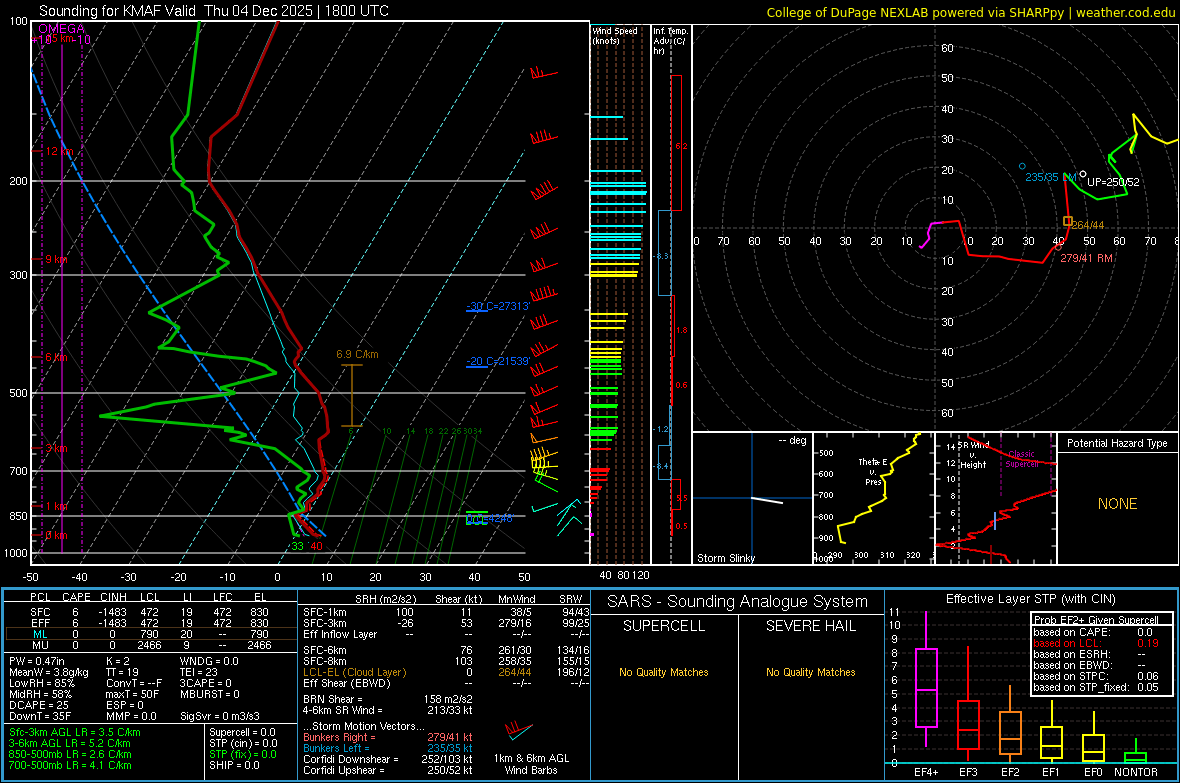The image size is (1180, 783).
Task: Click the '850-500mb LR = 2.6 C/km' line
Action: tap(70, 754)
